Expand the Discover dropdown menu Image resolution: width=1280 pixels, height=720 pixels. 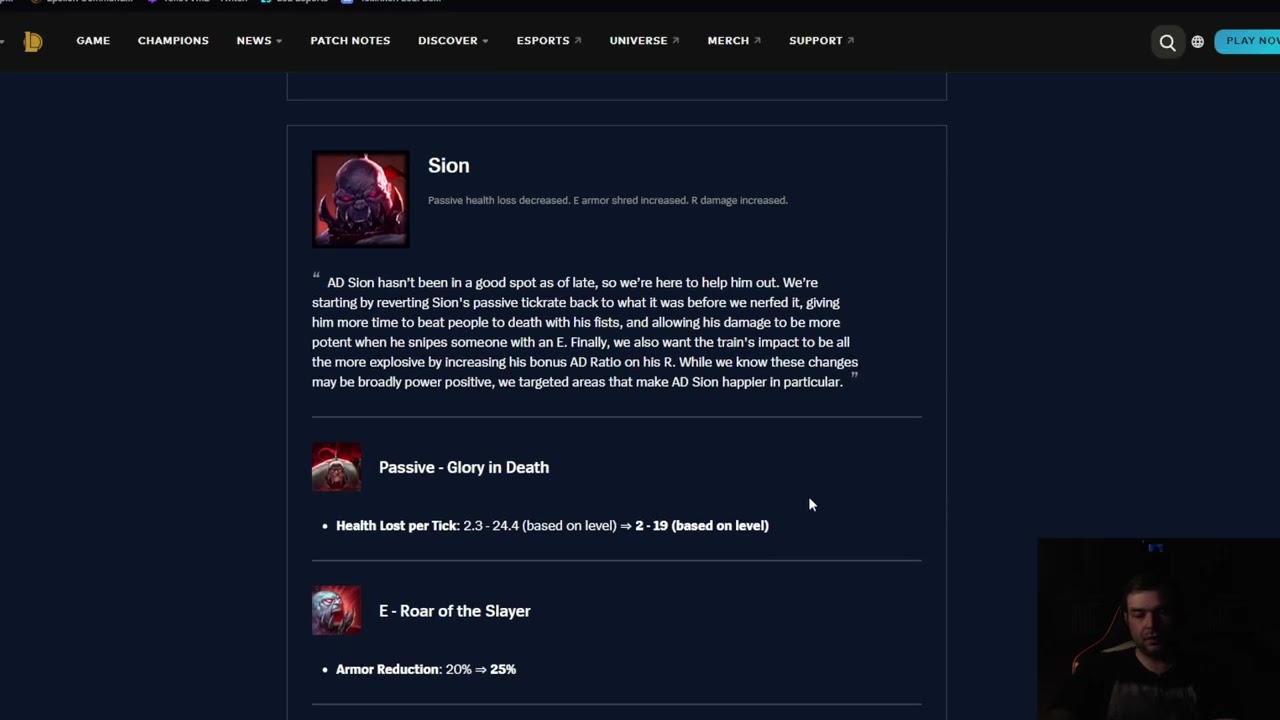[x=453, y=41]
